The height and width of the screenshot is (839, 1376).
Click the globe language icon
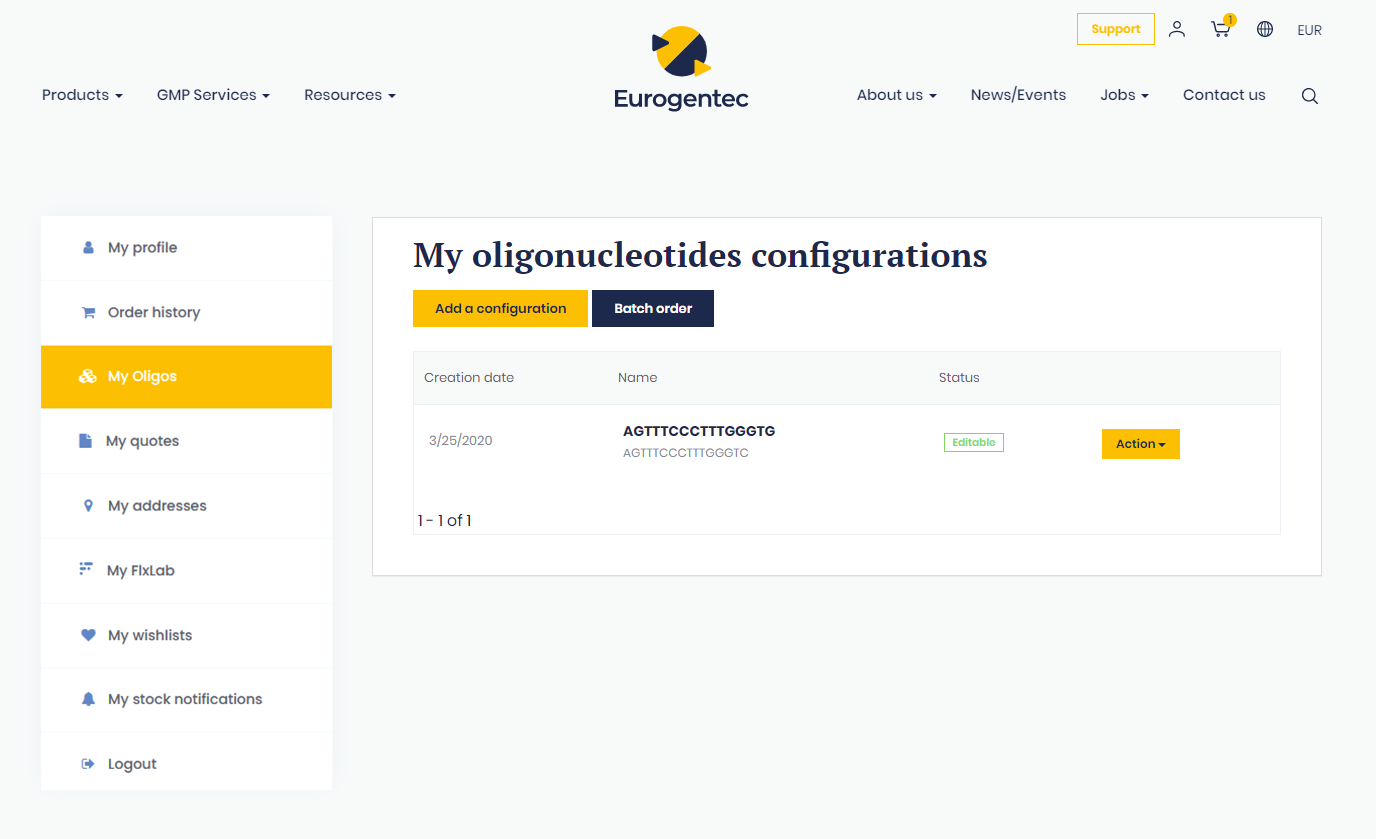tap(1265, 29)
